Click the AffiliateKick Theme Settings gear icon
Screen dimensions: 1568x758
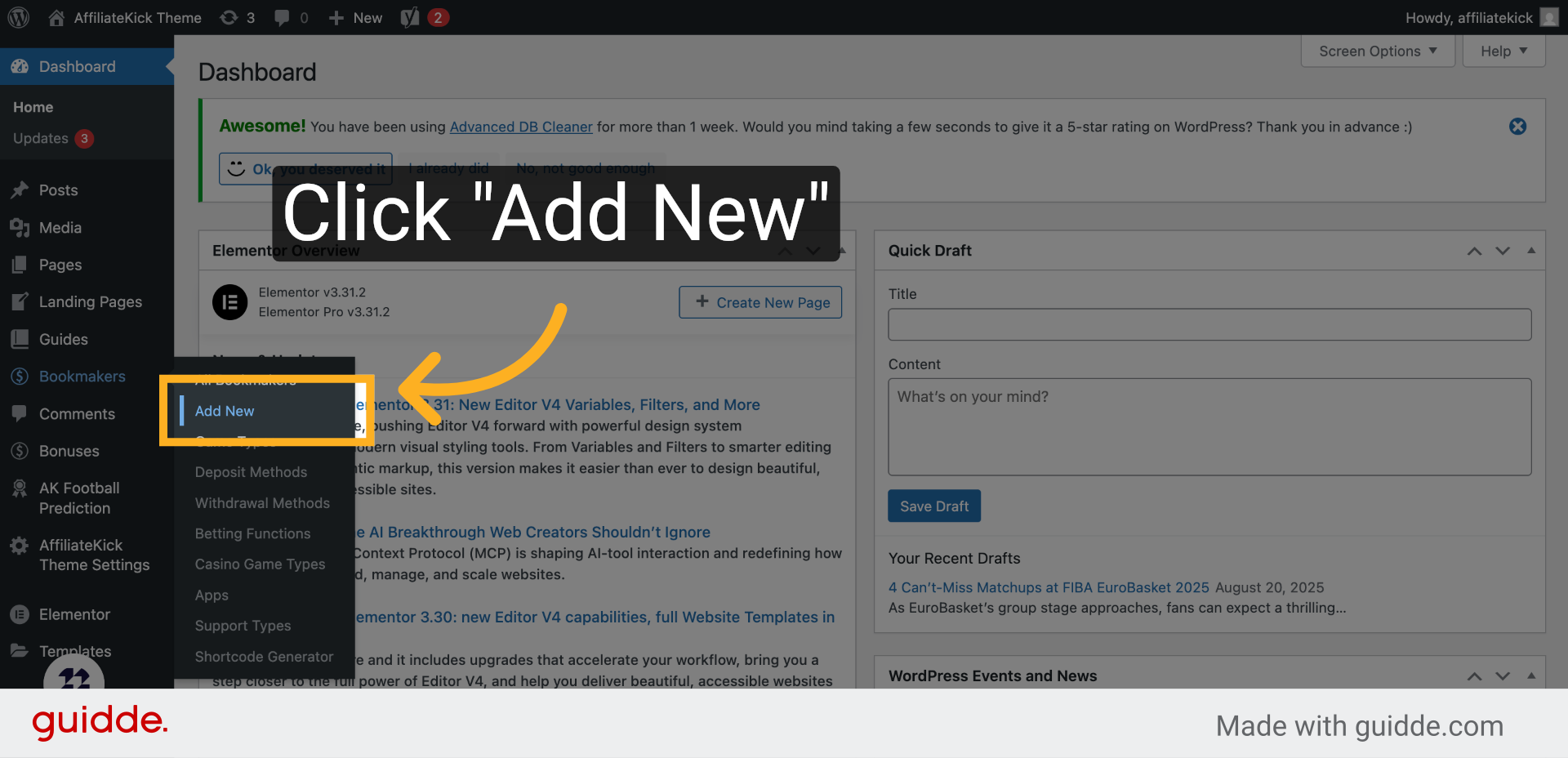20,546
